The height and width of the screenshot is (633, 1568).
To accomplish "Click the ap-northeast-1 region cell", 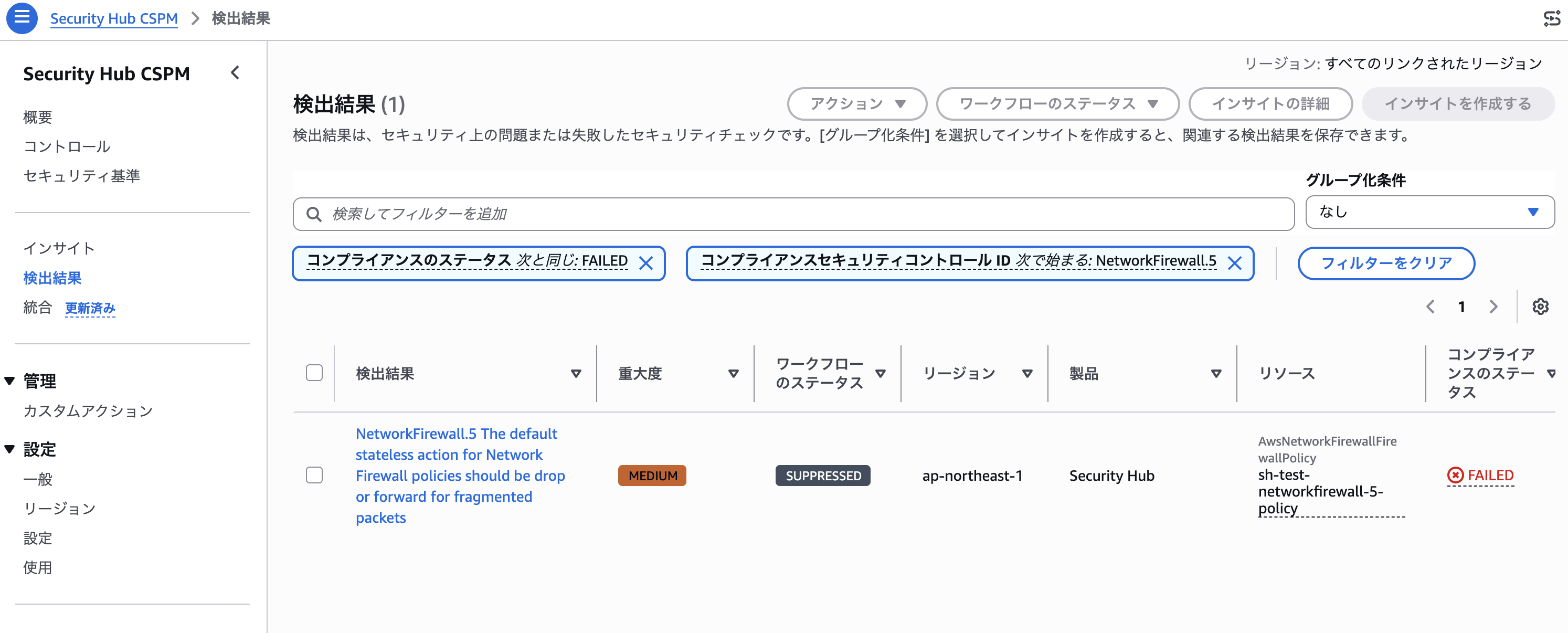I will click(972, 476).
